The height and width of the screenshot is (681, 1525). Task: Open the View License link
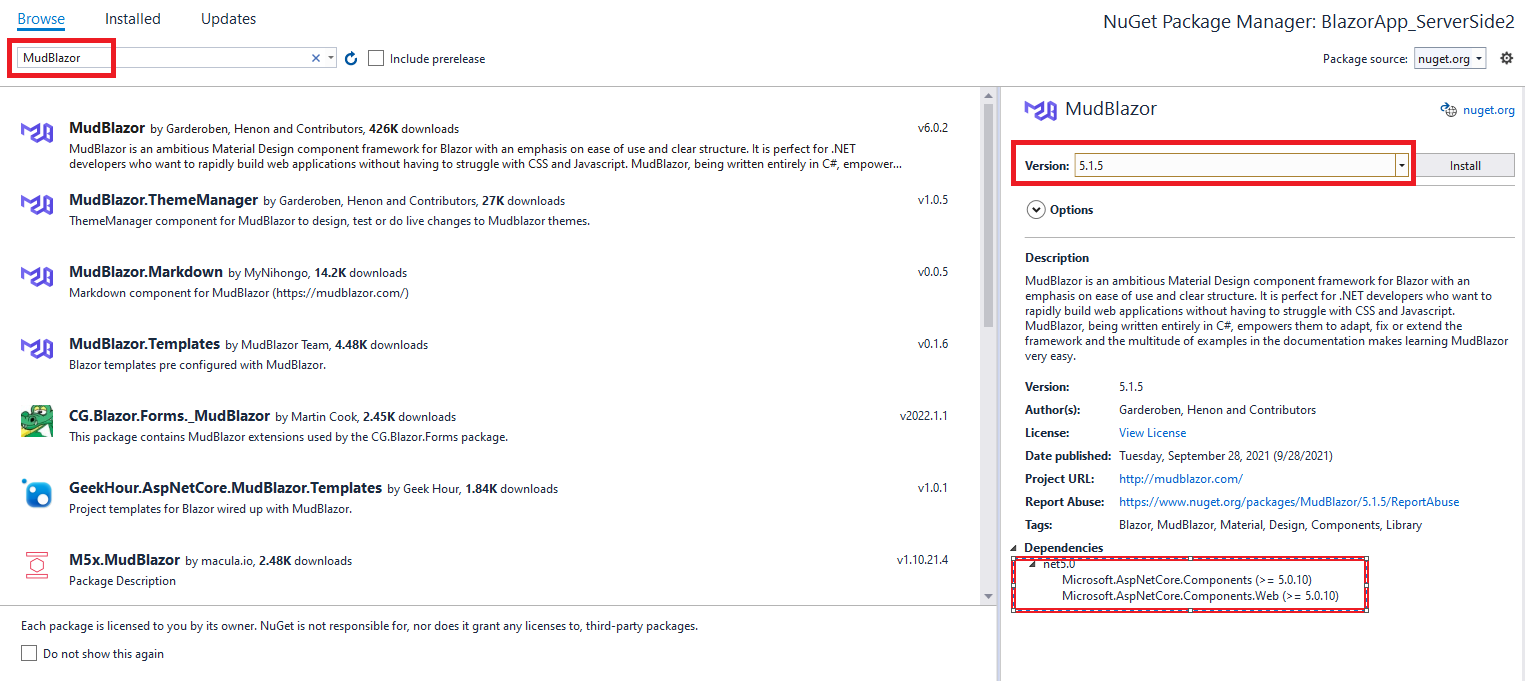pyautogui.click(x=1152, y=433)
